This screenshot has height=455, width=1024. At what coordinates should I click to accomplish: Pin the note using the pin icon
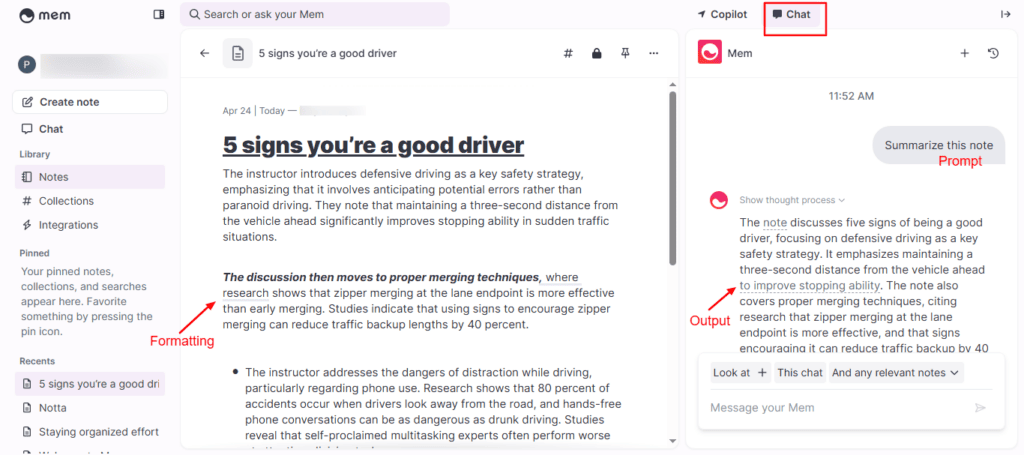click(x=625, y=54)
